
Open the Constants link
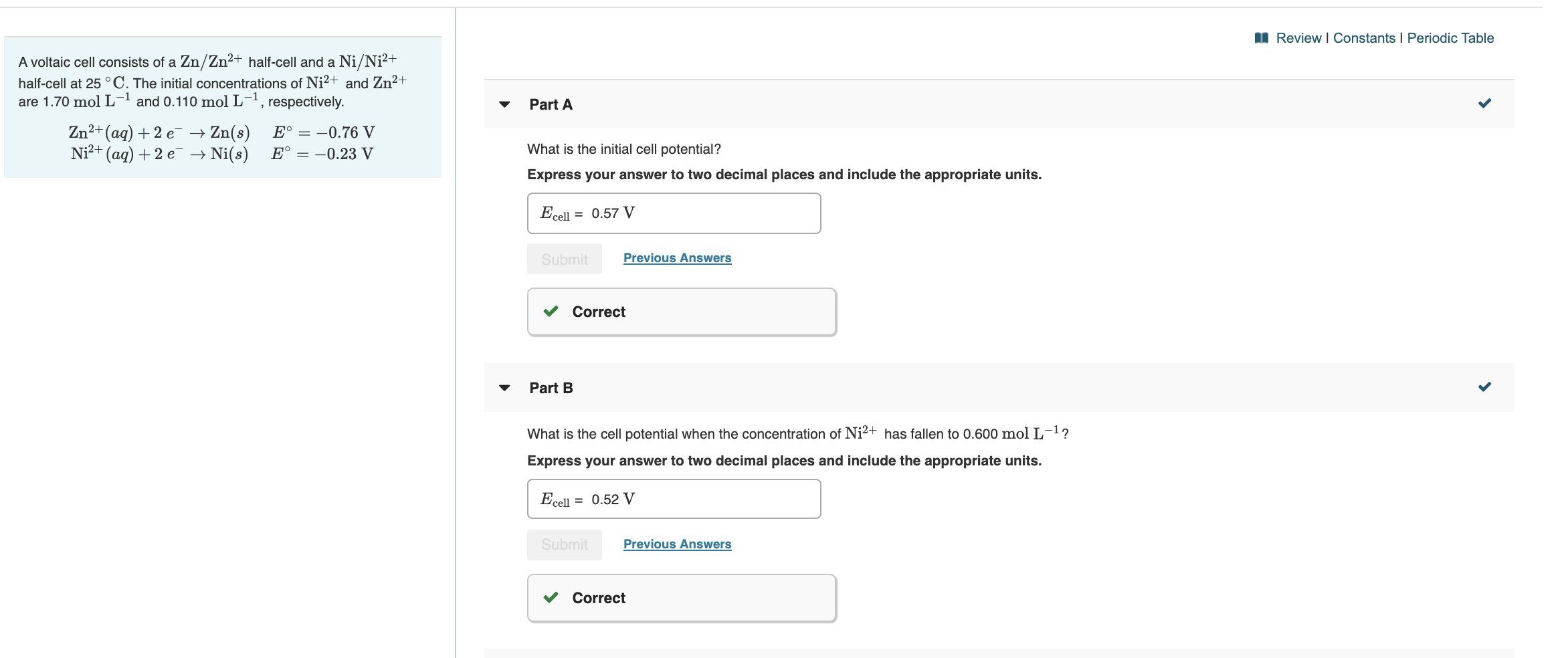click(x=1364, y=38)
